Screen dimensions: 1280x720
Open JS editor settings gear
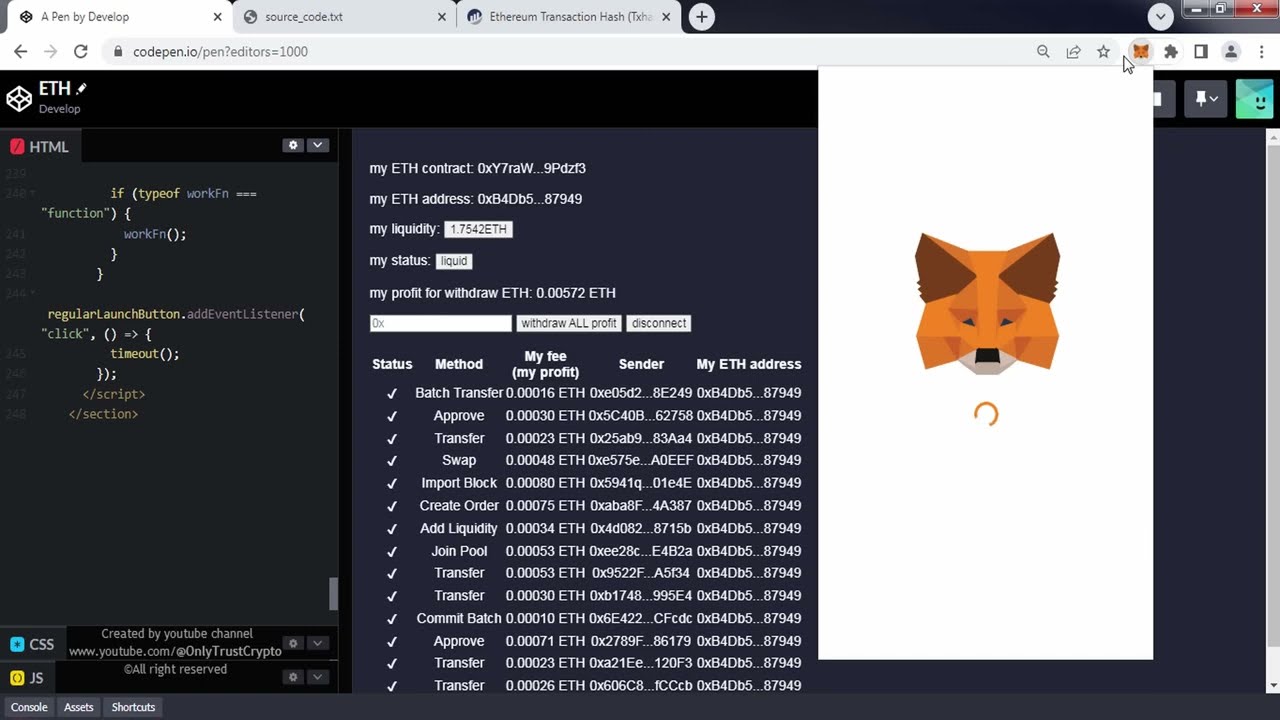(293, 677)
